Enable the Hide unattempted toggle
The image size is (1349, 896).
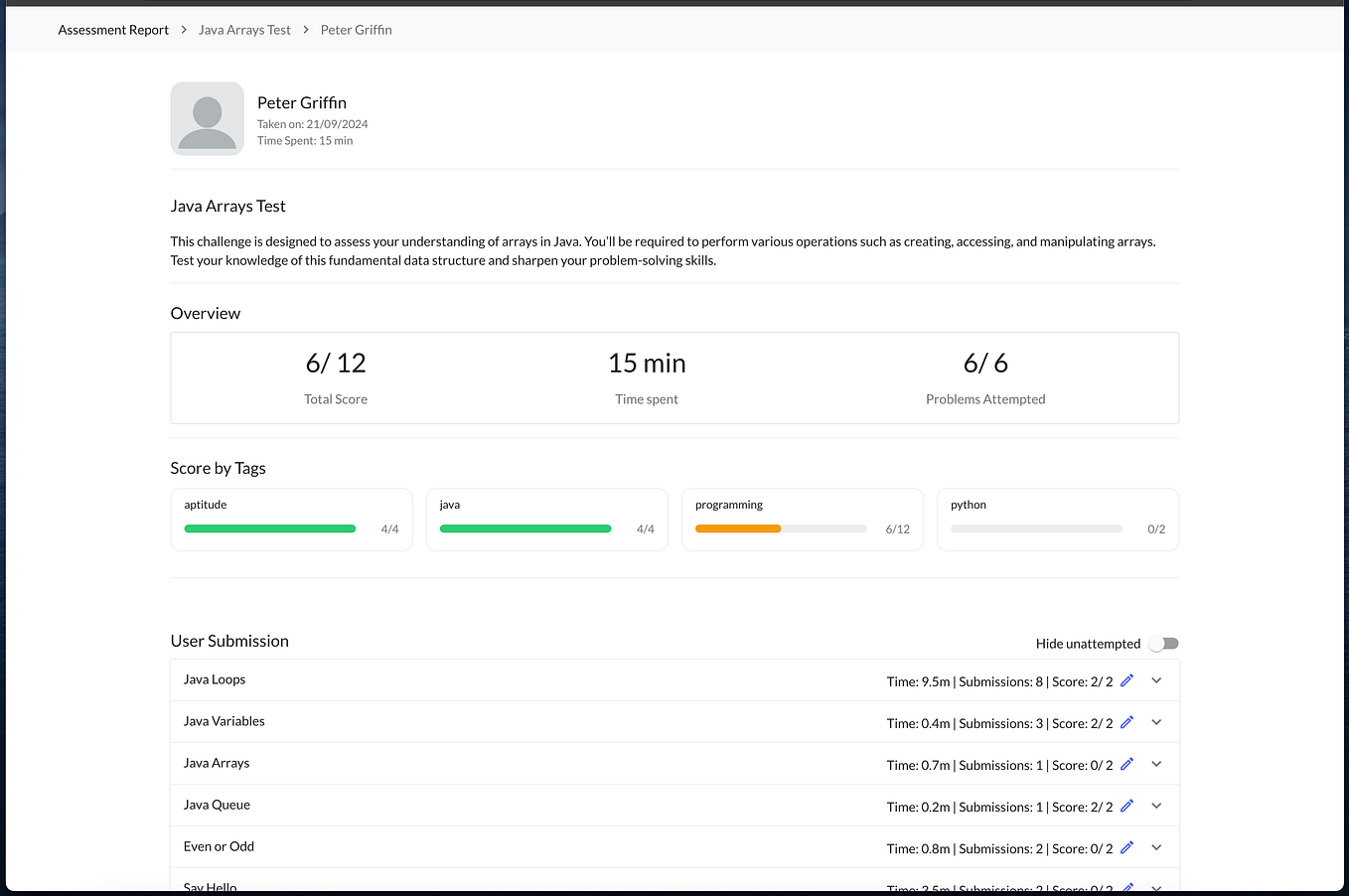tap(1163, 644)
